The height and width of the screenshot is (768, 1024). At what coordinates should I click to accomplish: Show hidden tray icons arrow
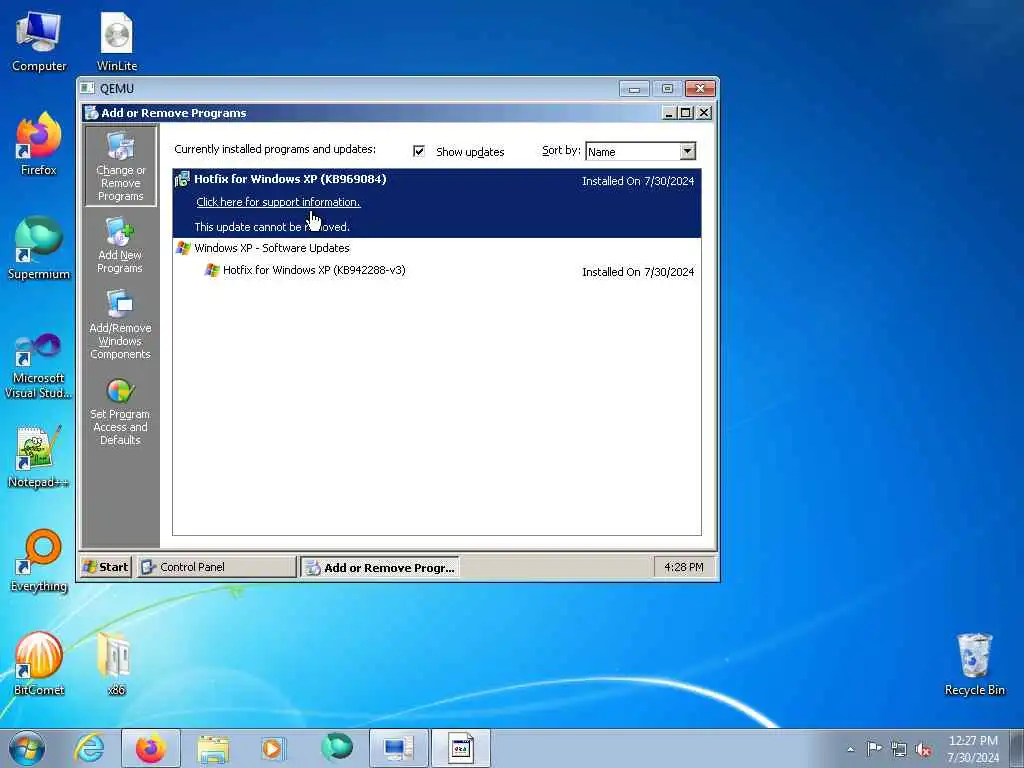click(850, 749)
